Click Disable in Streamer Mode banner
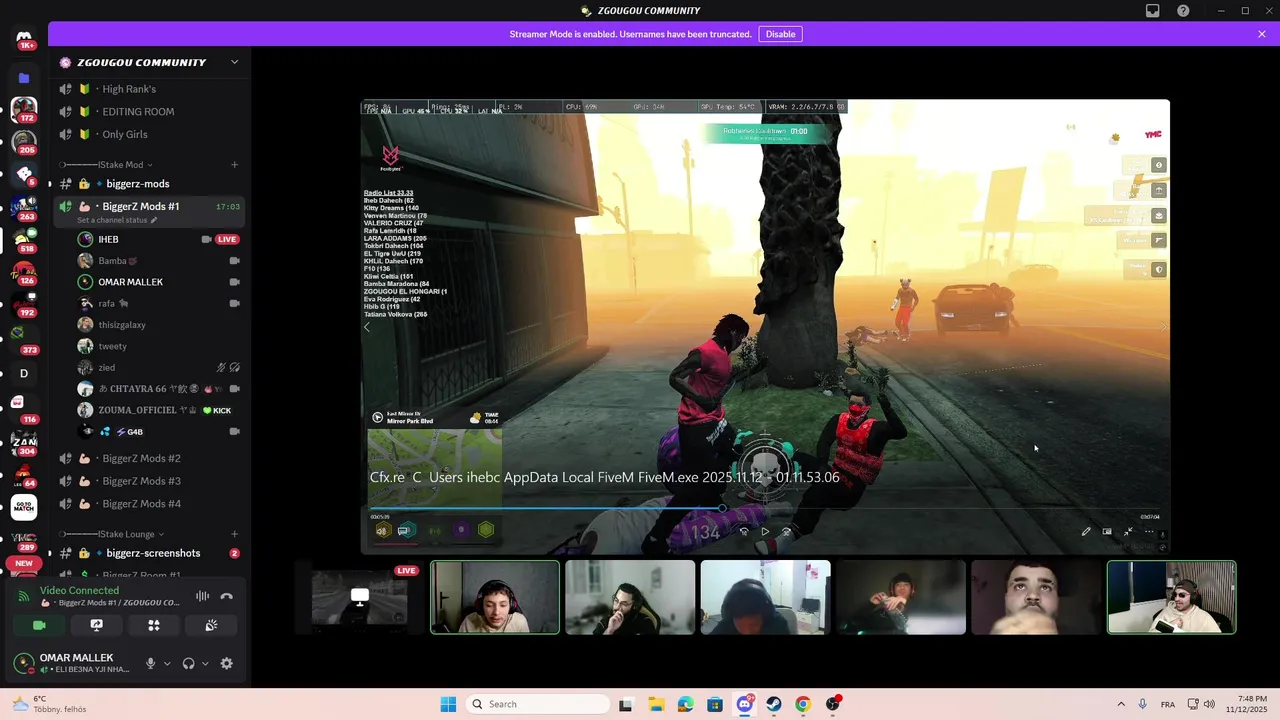 point(780,34)
